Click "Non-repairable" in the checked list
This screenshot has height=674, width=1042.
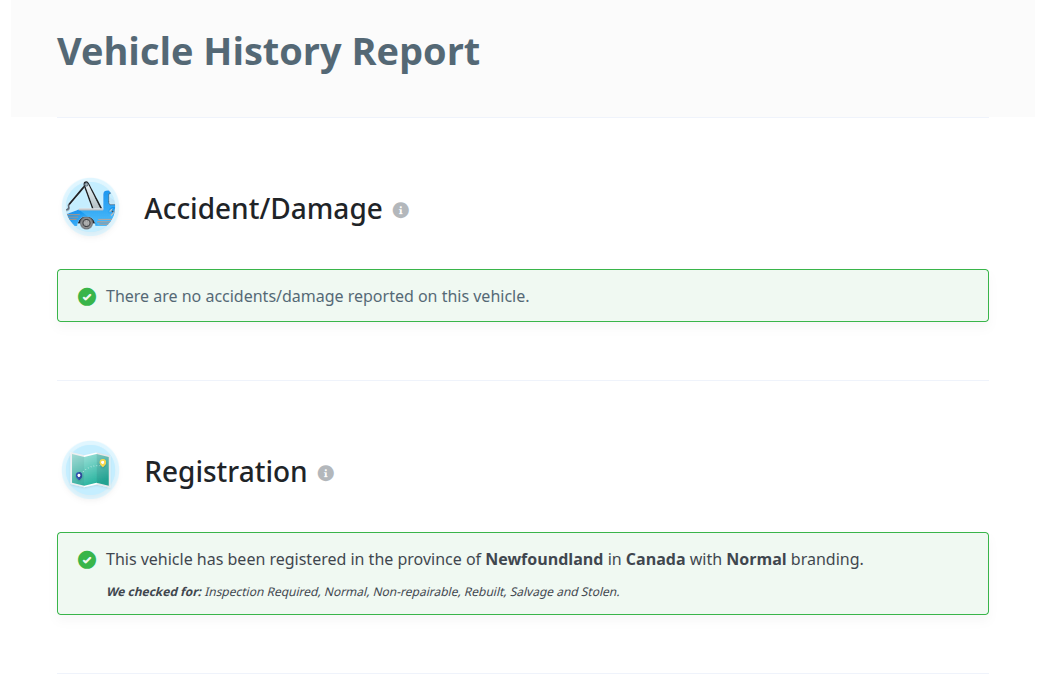coord(415,592)
